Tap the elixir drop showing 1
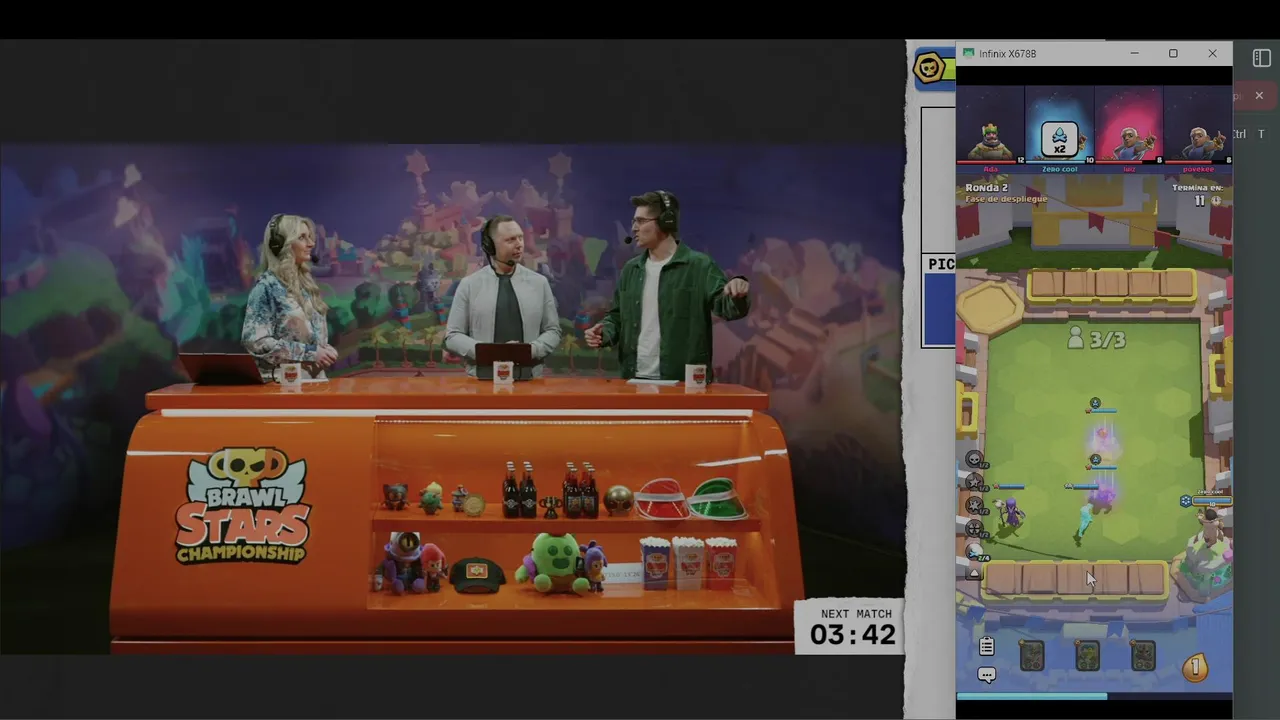Viewport: 1280px width, 720px height. click(1195, 666)
